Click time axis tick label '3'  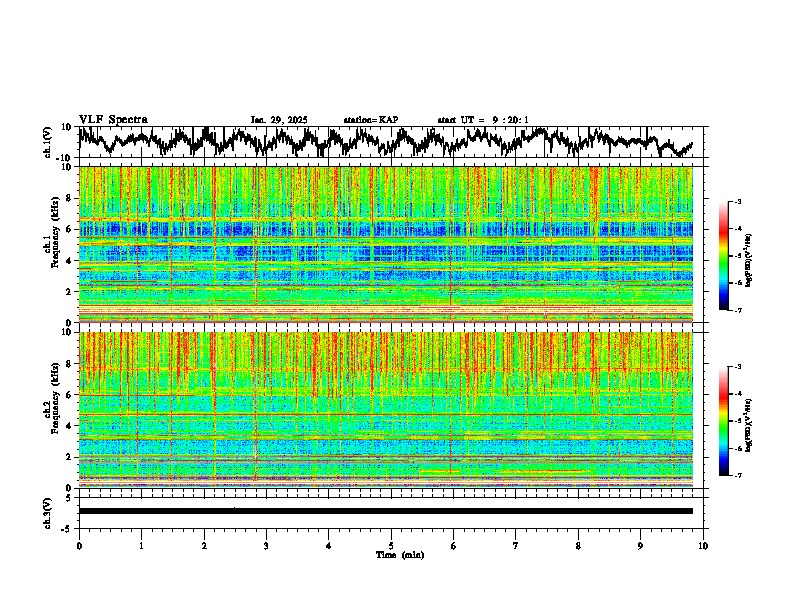click(x=266, y=546)
